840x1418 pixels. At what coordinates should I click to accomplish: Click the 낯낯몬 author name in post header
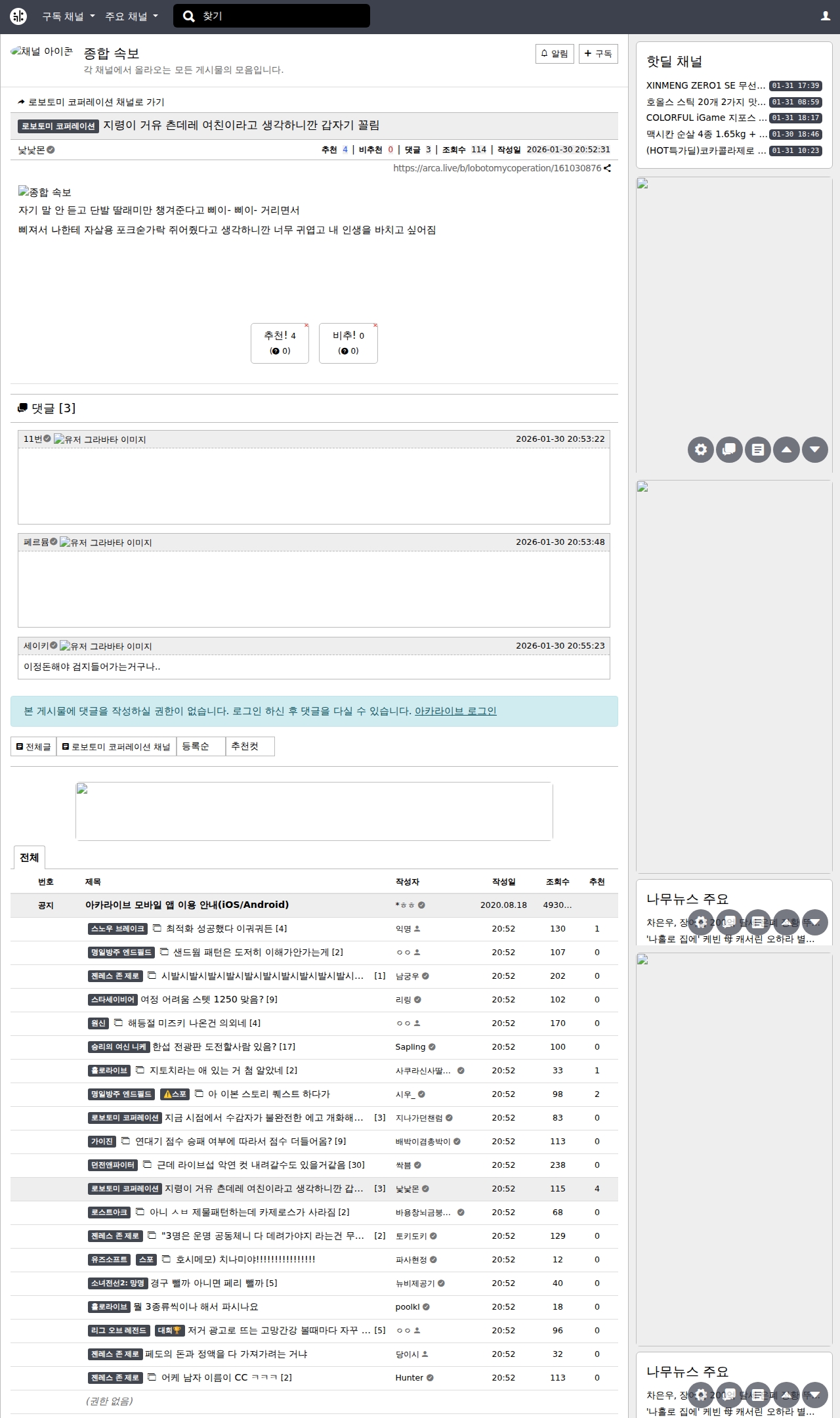[31, 150]
